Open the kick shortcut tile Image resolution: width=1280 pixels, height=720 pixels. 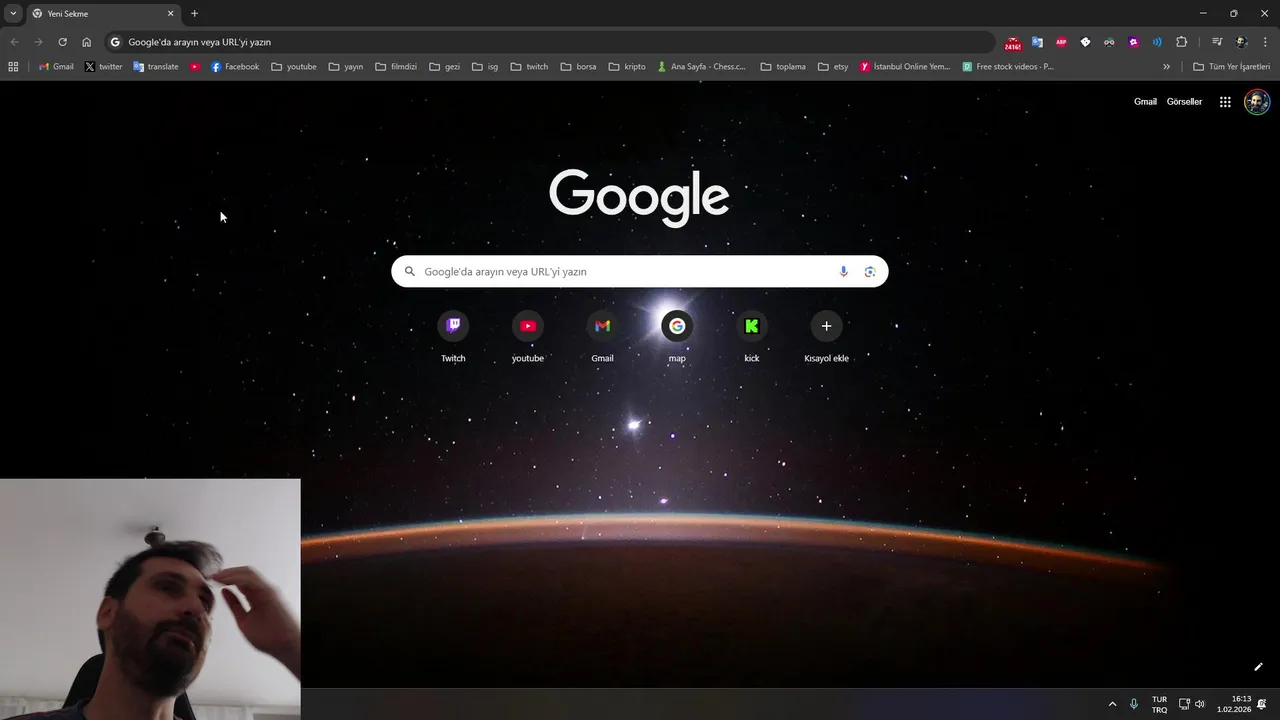tap(752, 338)
